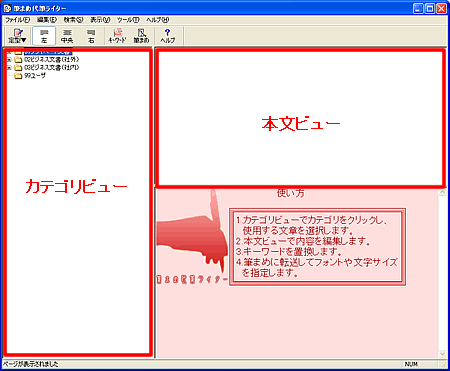Open the 検索(S) menu

73,20
